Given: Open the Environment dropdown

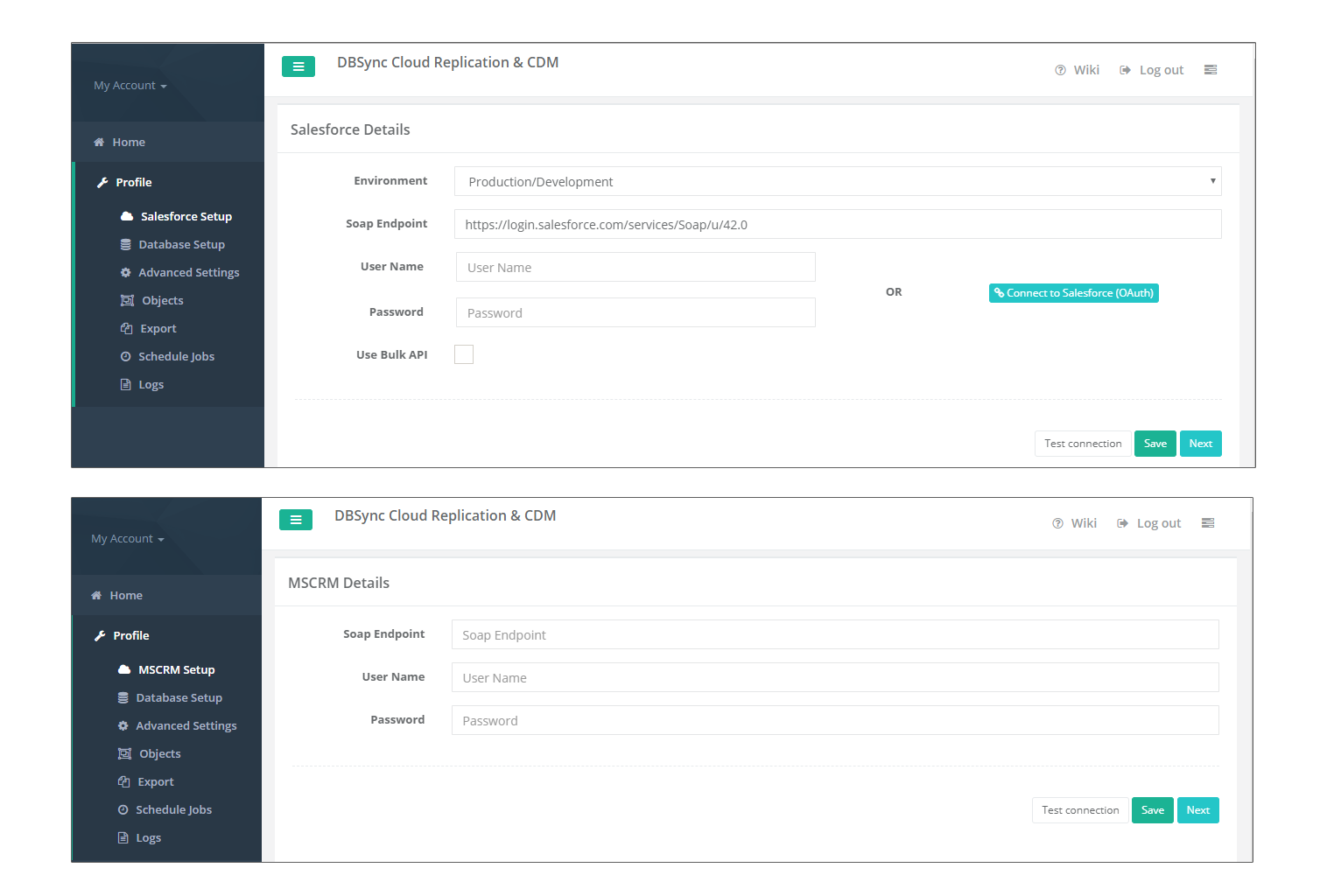Looking at the screenshot, I should [x=837, y=181].
